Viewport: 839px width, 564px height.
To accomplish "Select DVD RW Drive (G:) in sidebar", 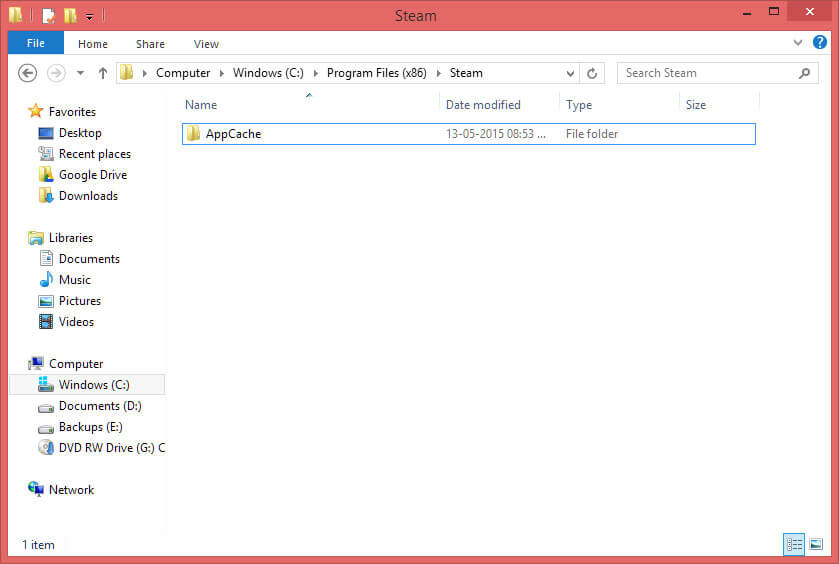I will 112,448.
